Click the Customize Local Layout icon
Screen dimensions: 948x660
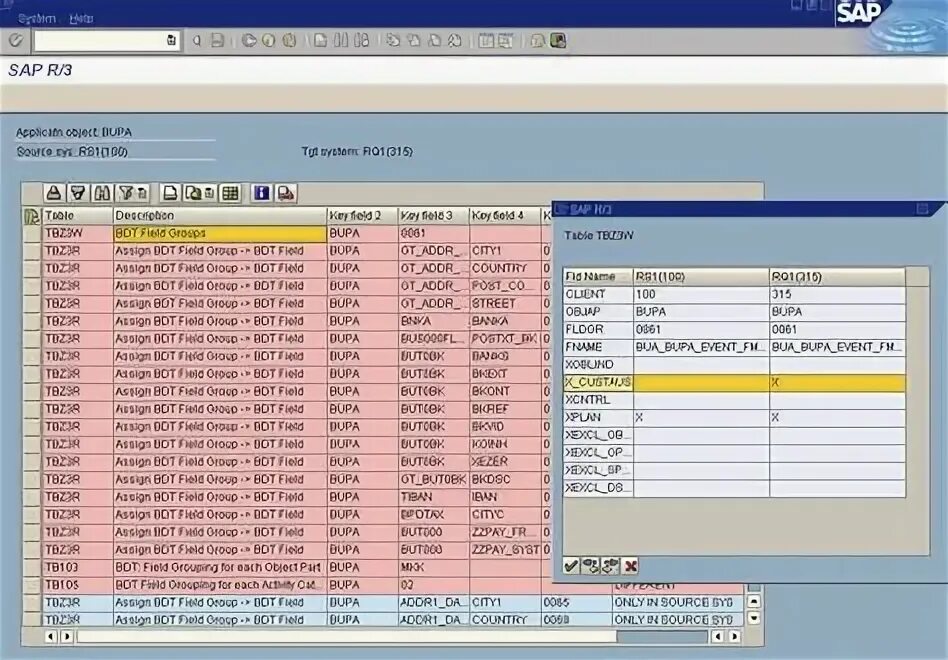point(558,40)
